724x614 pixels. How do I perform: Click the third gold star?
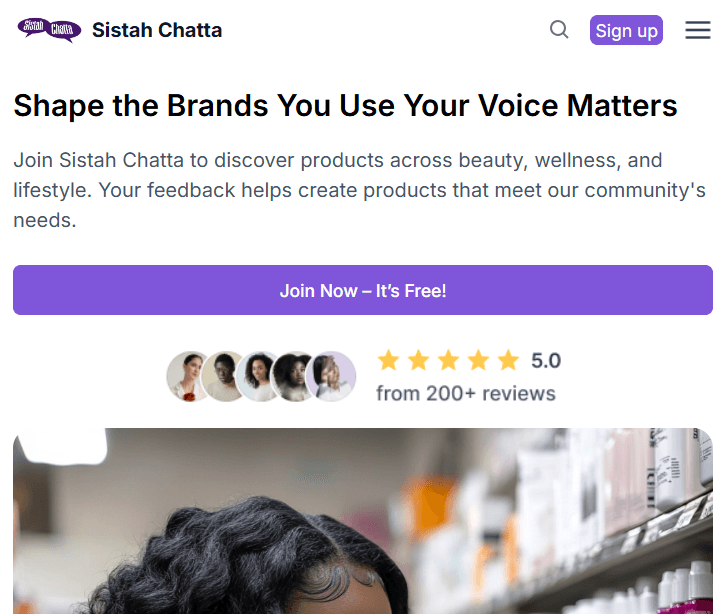[449, 361]
